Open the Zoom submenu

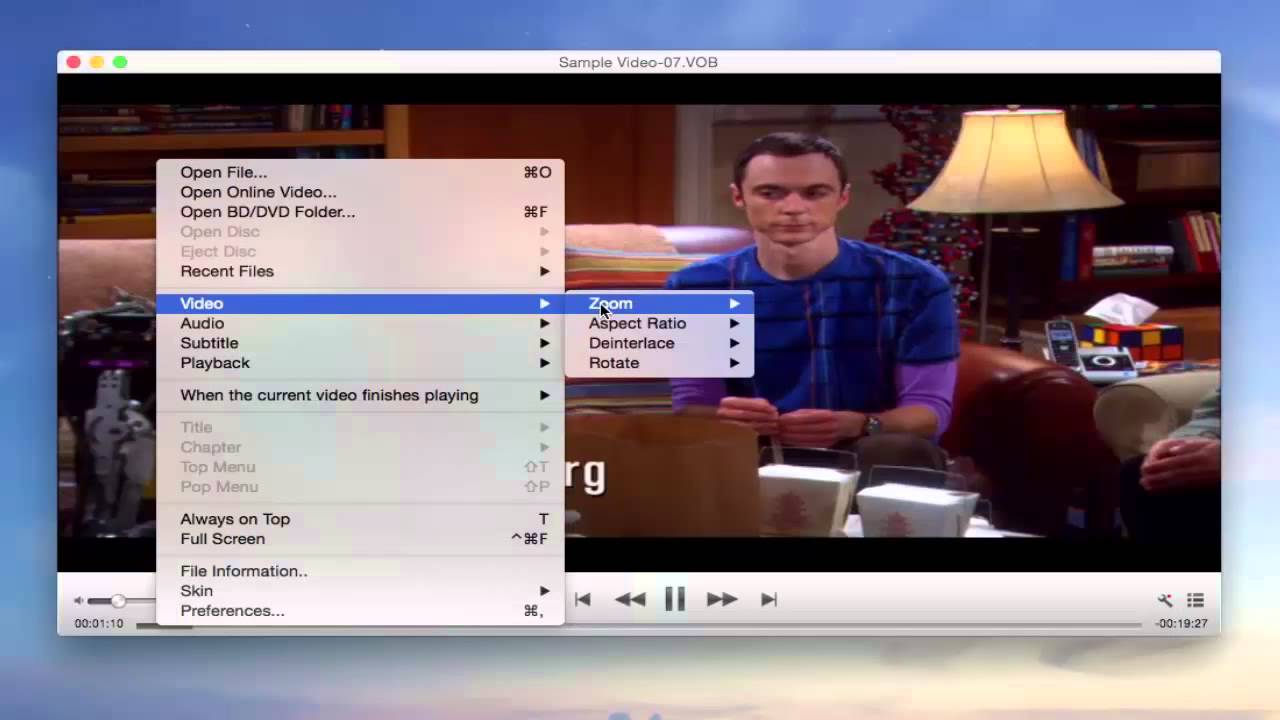click(x=660, y=303)
